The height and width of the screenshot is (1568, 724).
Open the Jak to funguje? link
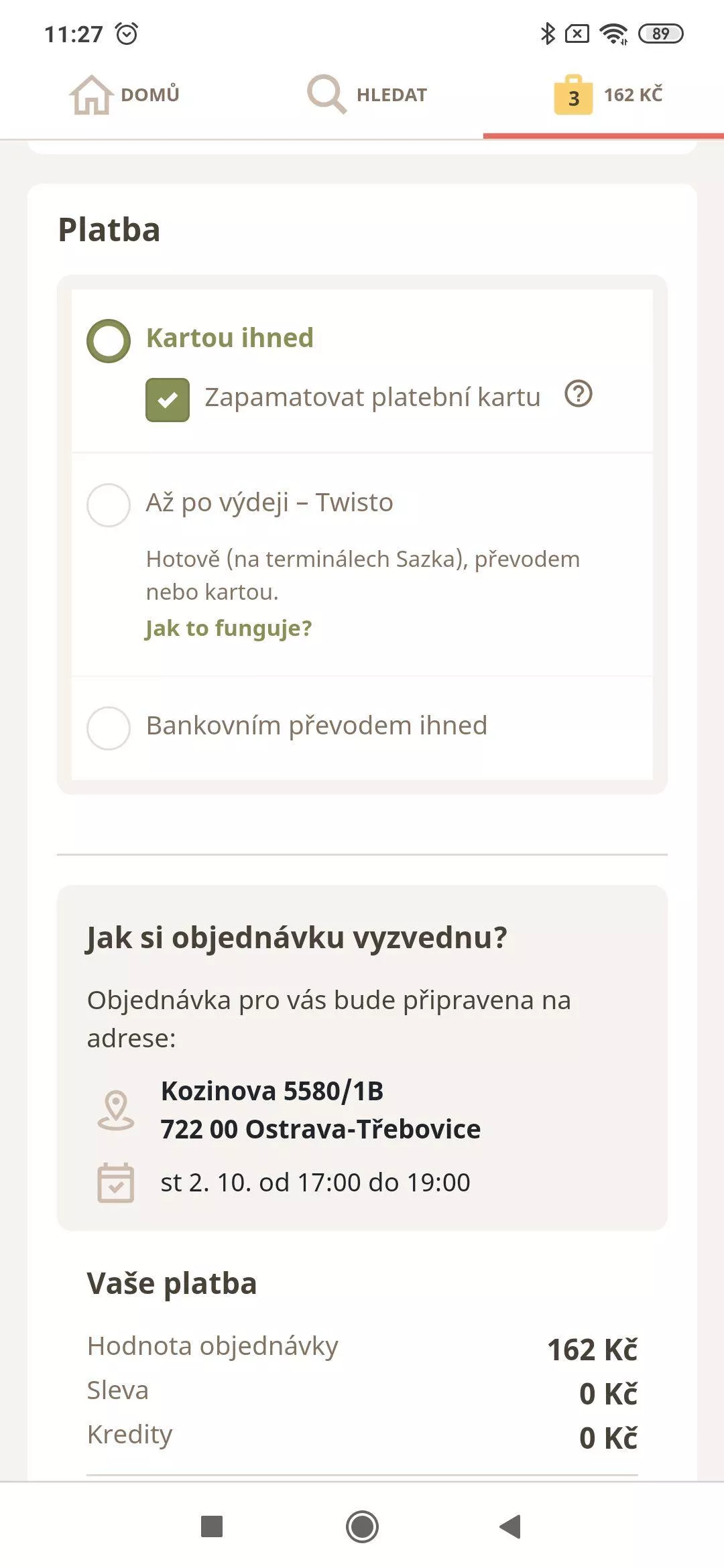[229, 629]
